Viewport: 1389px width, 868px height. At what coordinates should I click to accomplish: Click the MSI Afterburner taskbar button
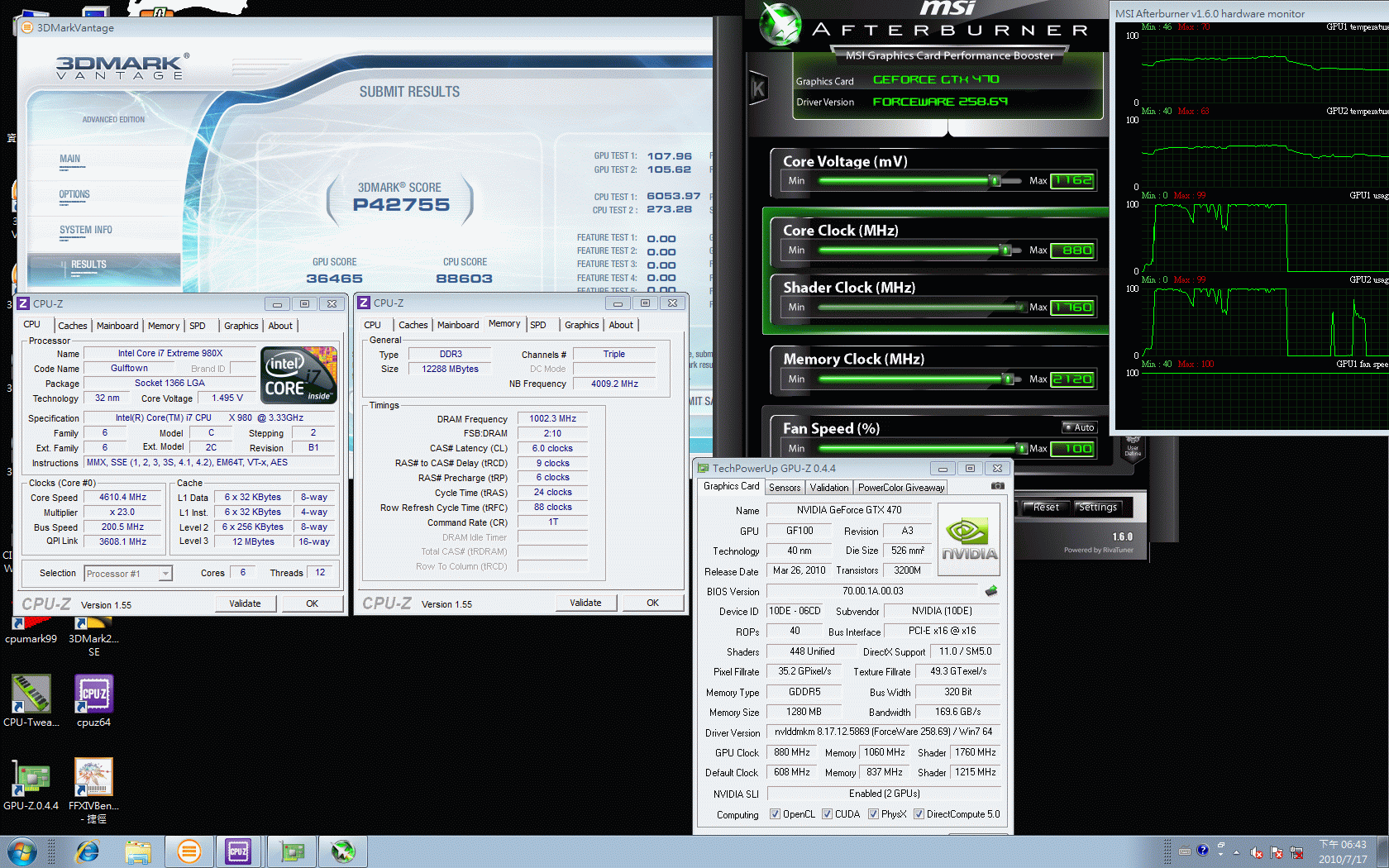[342, 851]
